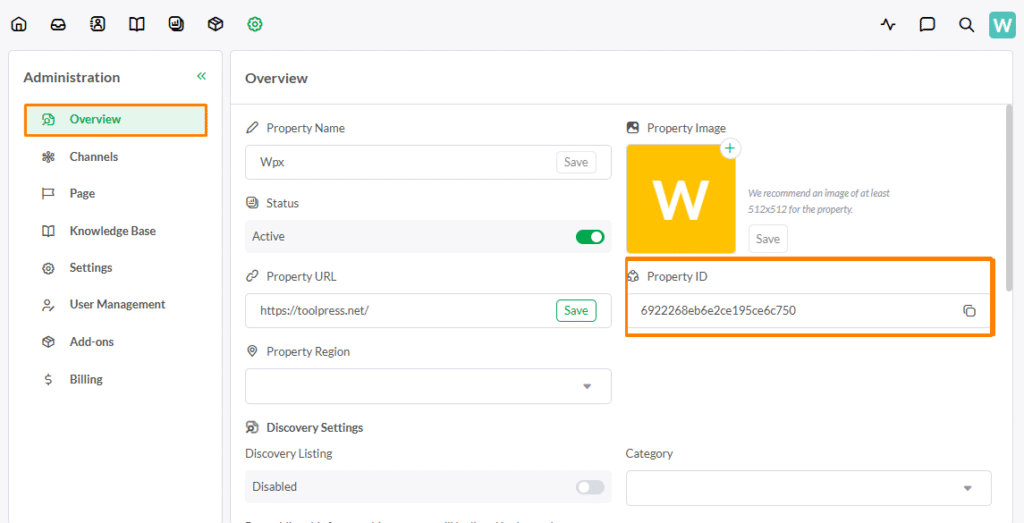The image size is (1024, 523).
Task: Open the Reporting chart icon in top bar
Action: tap(176, 25)
